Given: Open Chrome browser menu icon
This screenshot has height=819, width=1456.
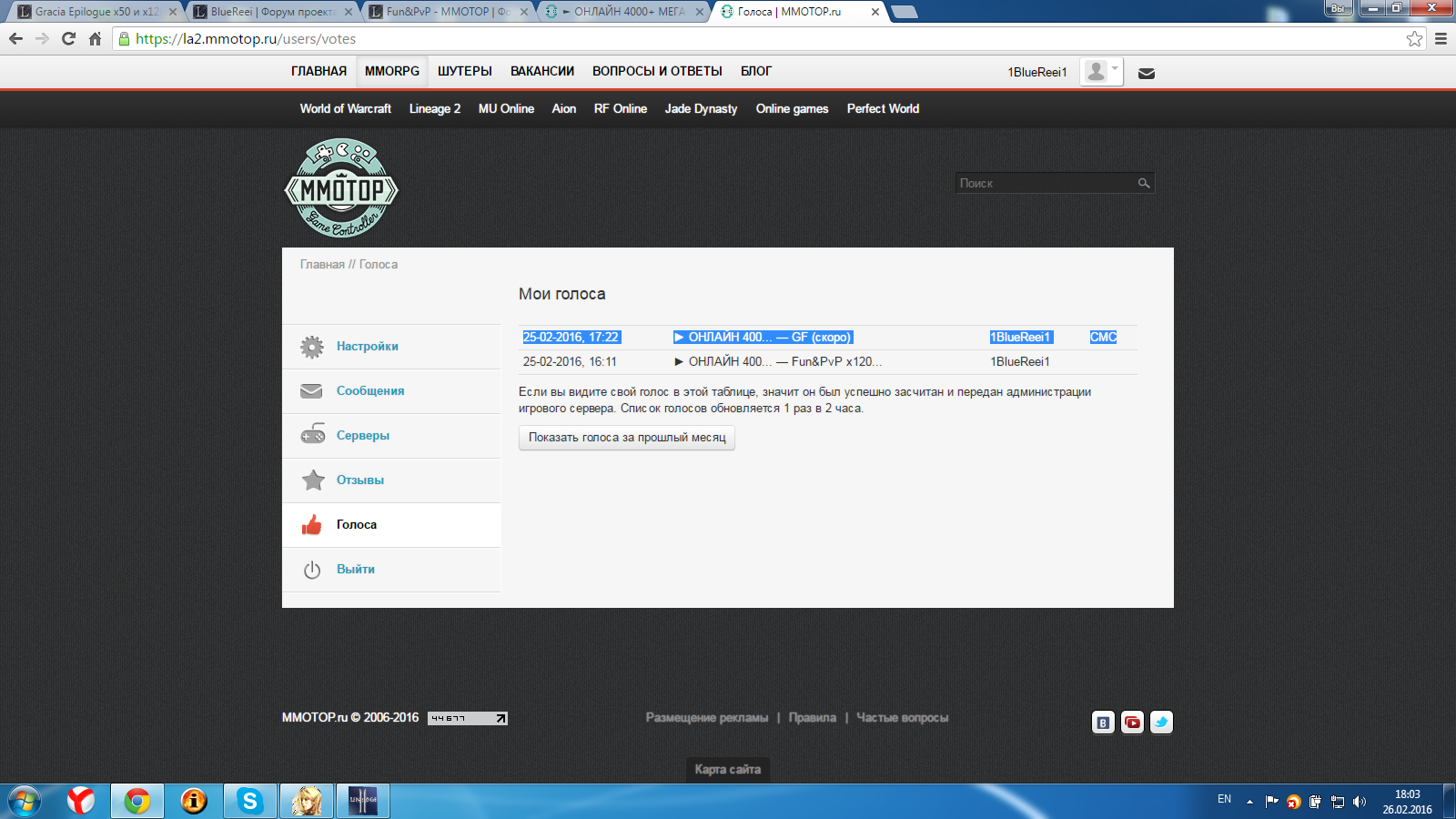Looking at the screenshot, I should pyautogui.click(x=1441, y=39).
